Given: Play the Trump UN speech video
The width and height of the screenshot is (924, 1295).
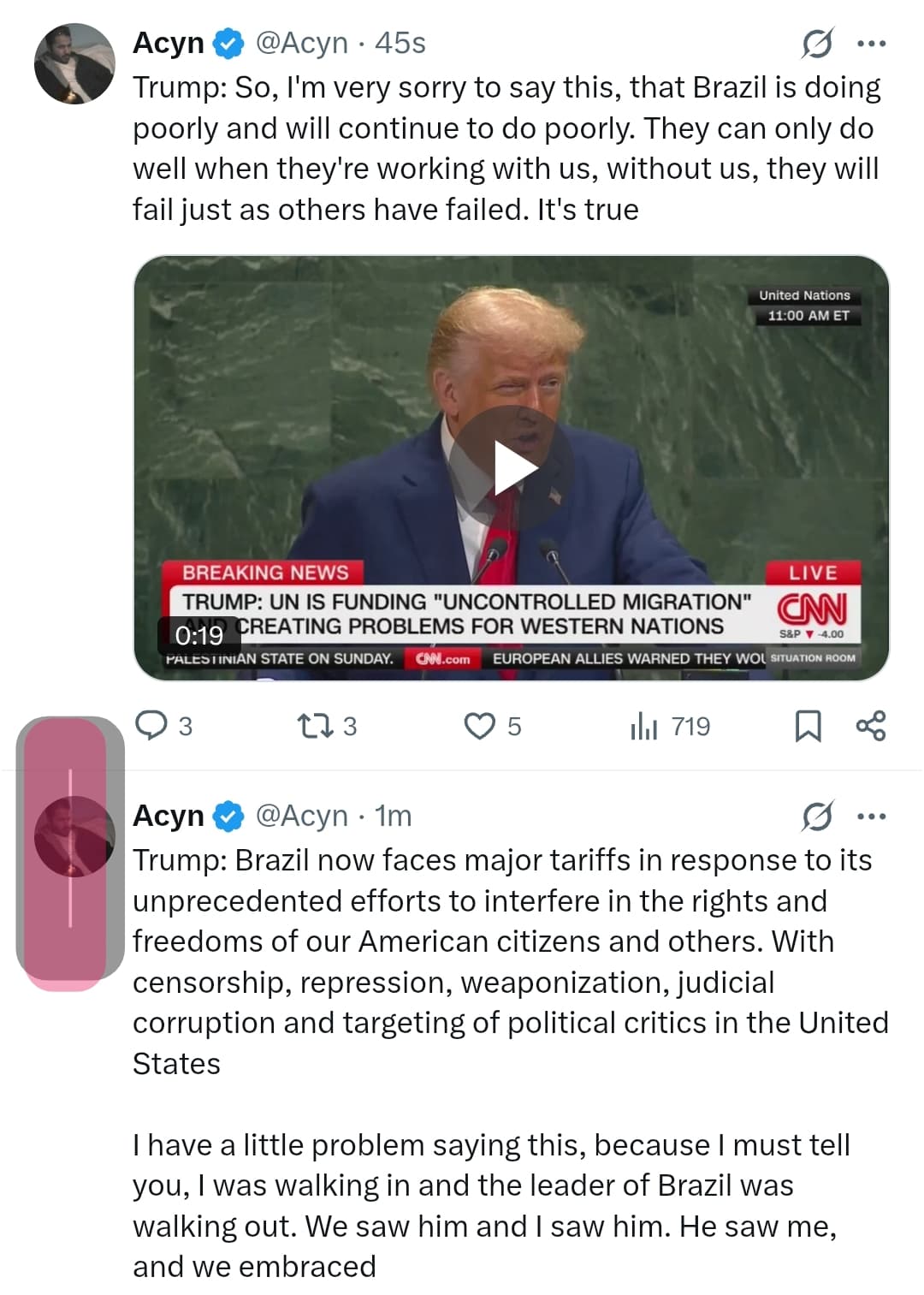Looking at the screenshot, I should (x=512, y=468).
